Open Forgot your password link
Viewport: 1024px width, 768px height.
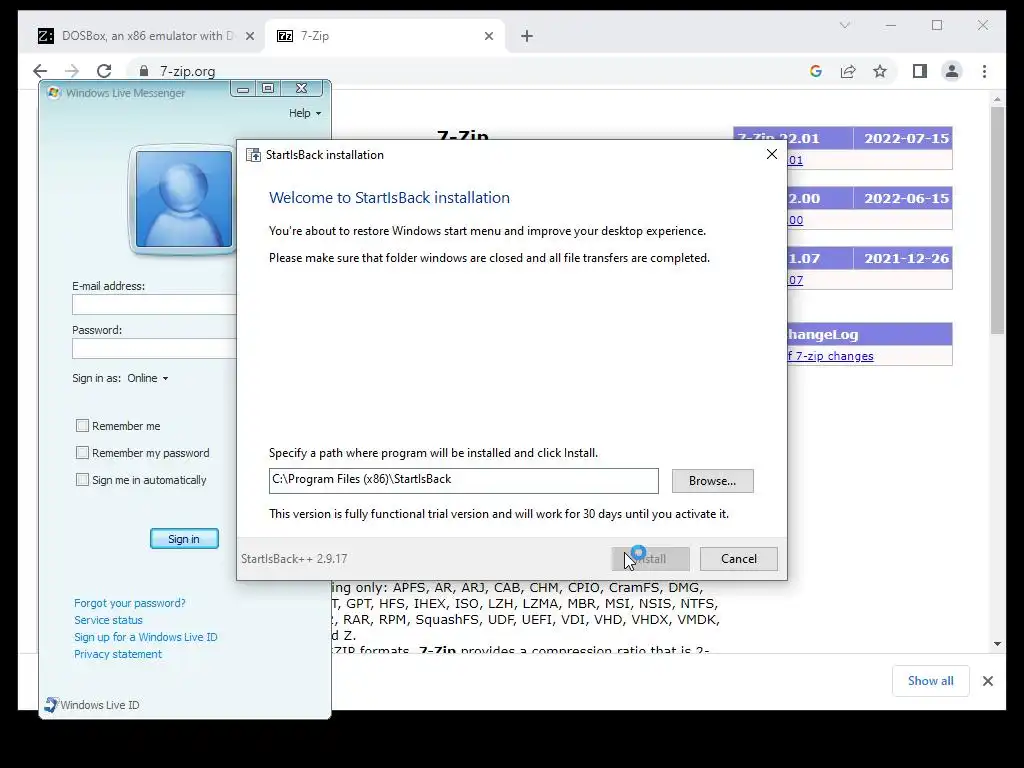[129, 603]
